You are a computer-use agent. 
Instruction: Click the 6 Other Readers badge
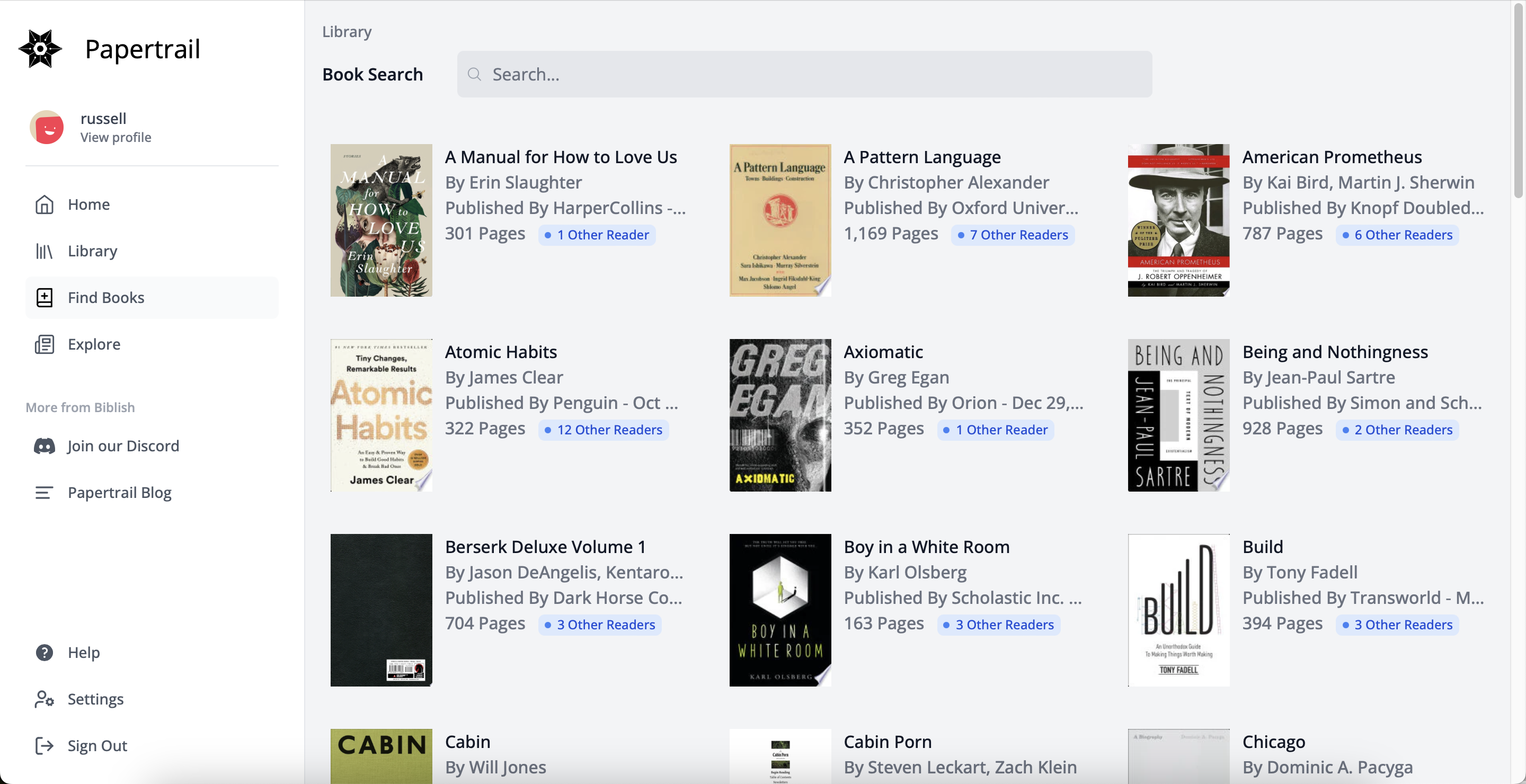click(x=1397, y=235)
